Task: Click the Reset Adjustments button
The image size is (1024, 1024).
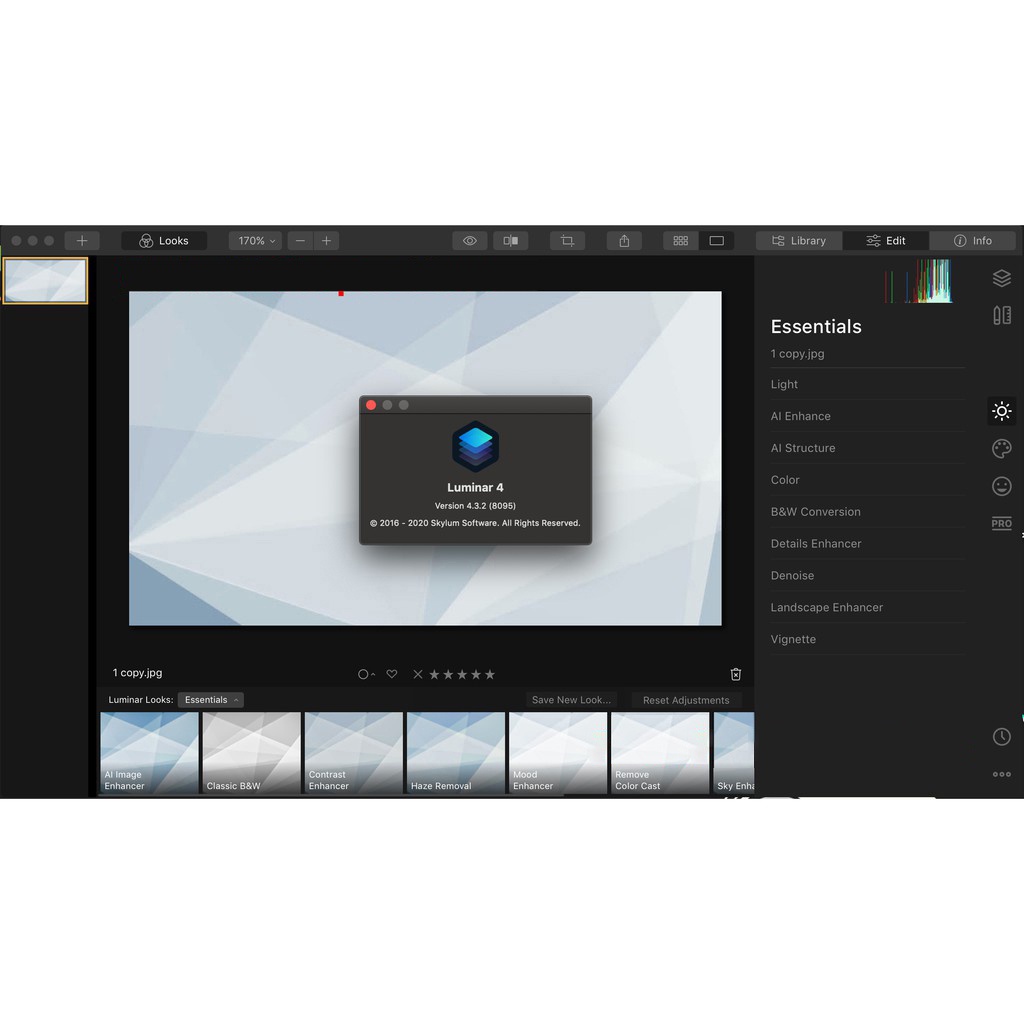Action: click(686, 700)
